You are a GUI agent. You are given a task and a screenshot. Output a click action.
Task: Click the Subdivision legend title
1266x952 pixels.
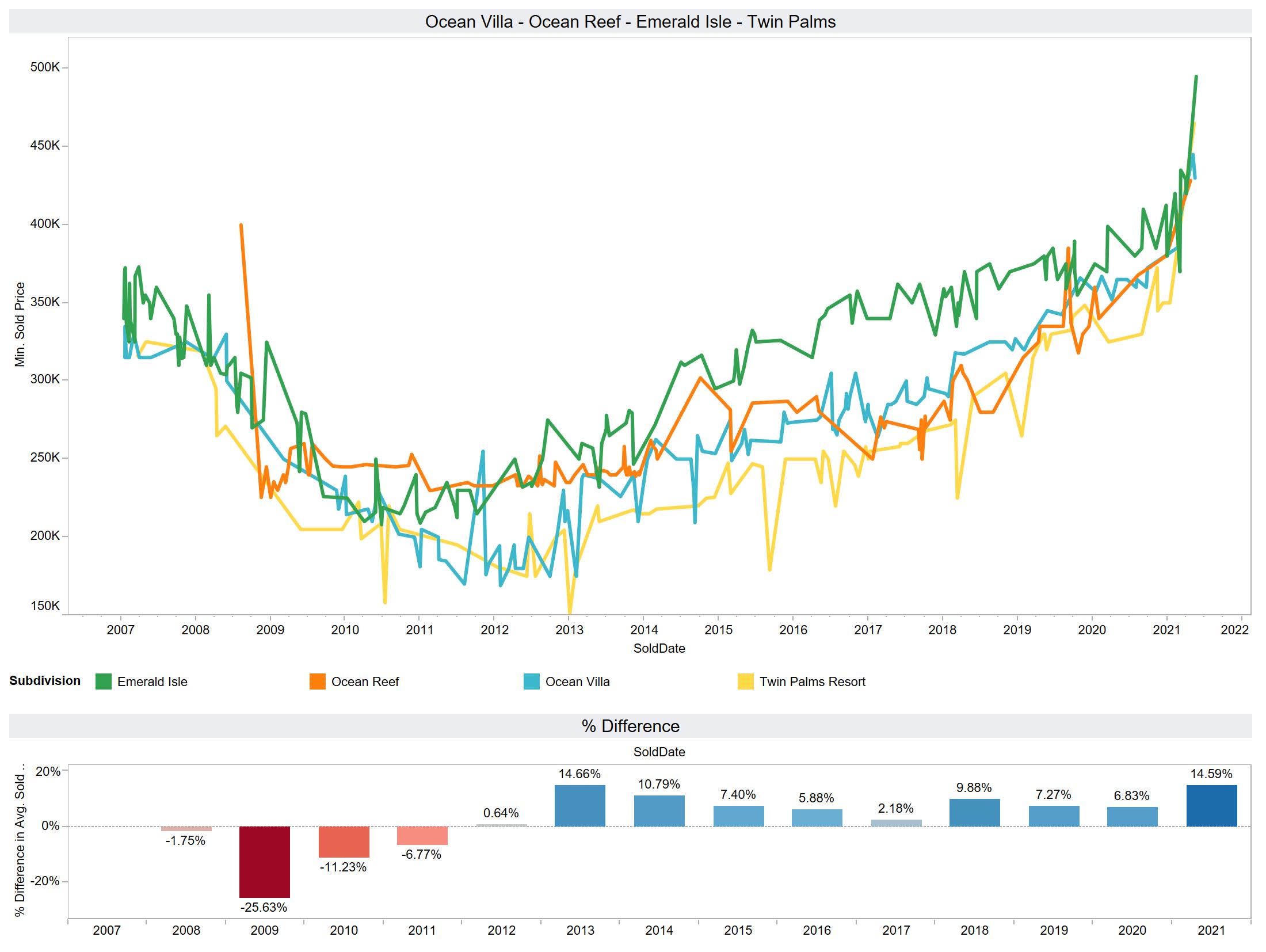pos(45,681)
